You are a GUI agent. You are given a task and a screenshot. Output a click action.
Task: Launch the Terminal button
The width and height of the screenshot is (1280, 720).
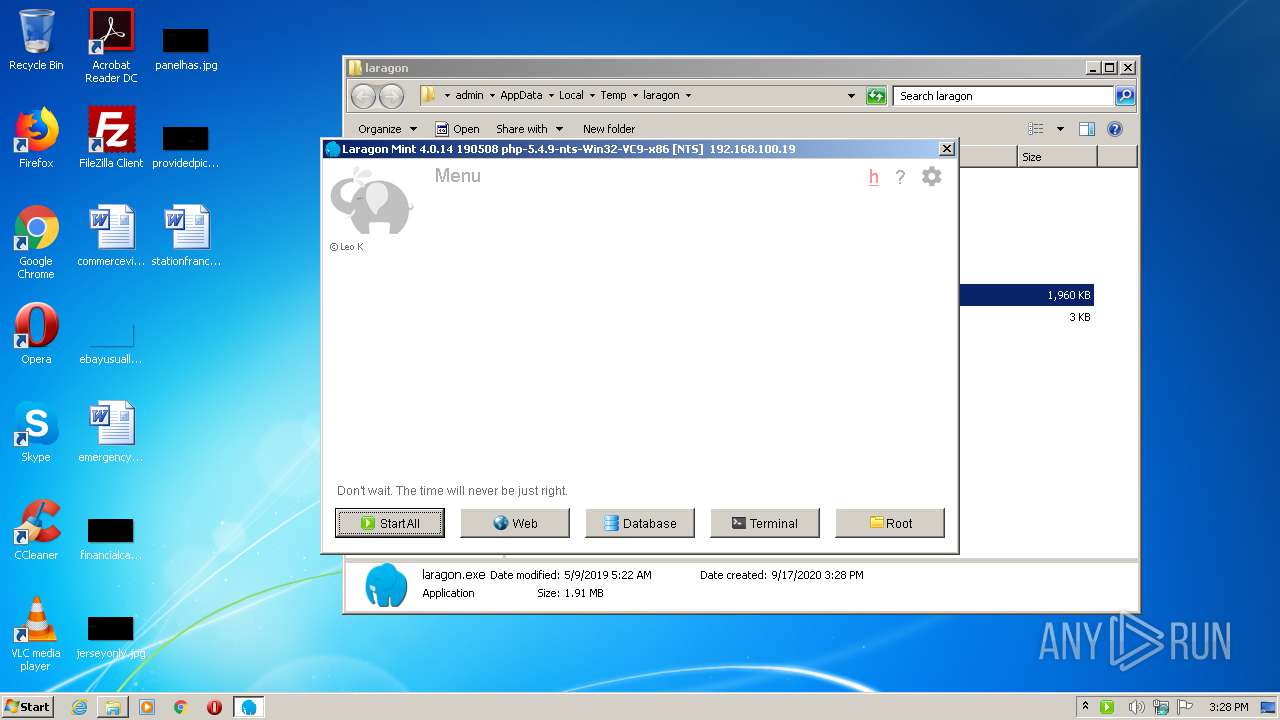coord(765,523)
